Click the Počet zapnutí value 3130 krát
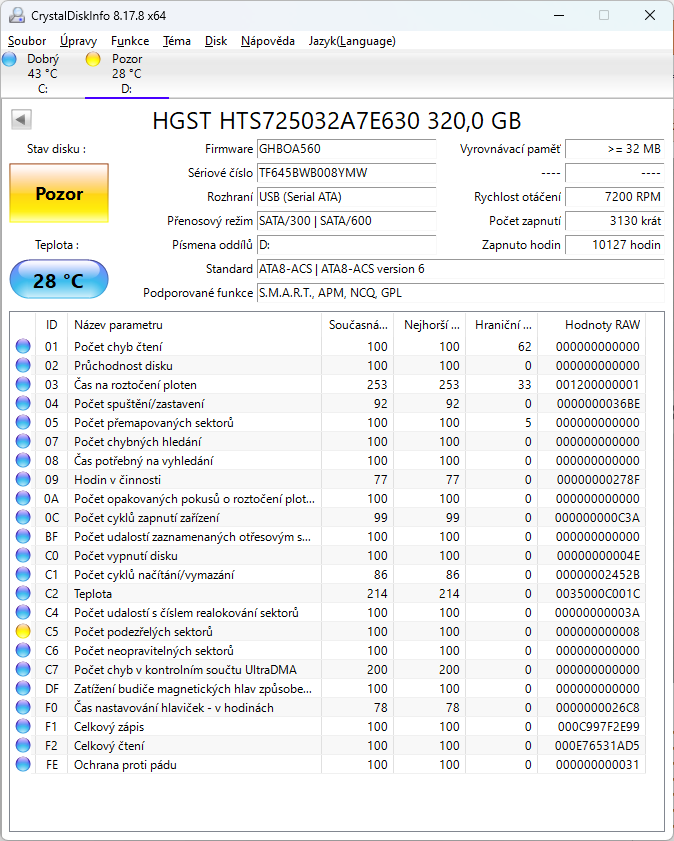The height and width of the screenshot is (841, 674). (x=615, y=220)
